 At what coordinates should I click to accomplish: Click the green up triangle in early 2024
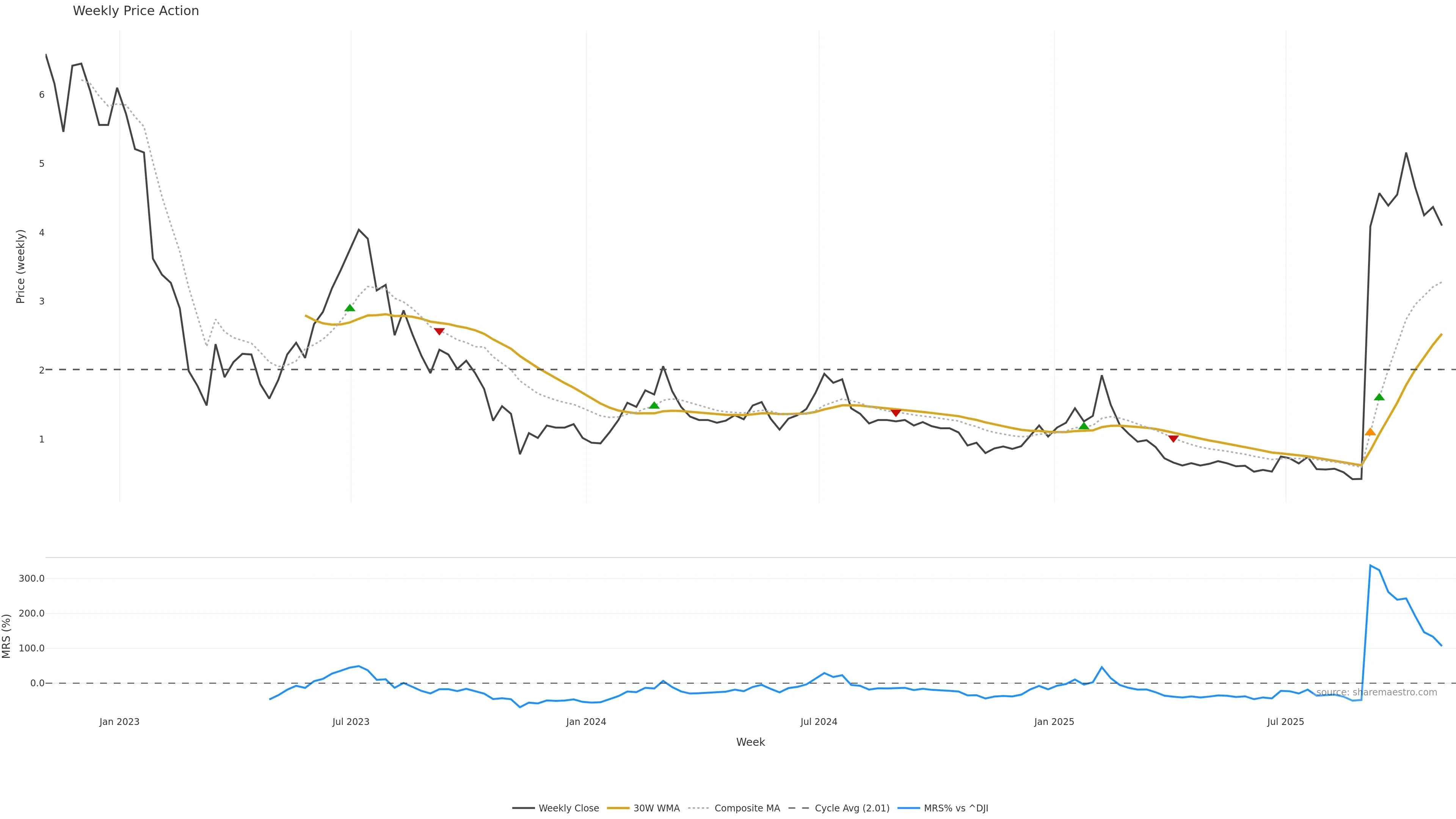coord(654,405)
